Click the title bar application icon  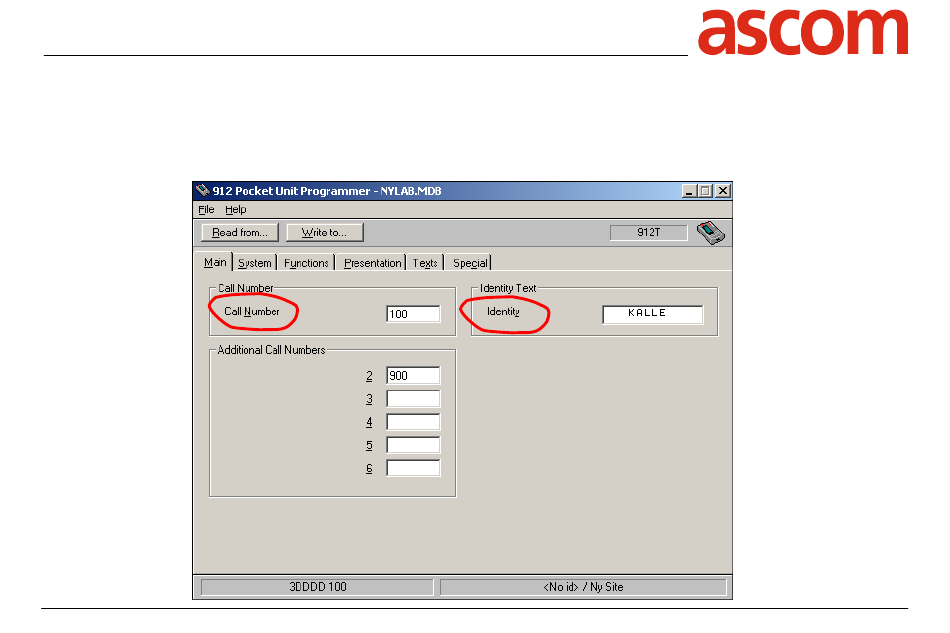pos(203,191)
